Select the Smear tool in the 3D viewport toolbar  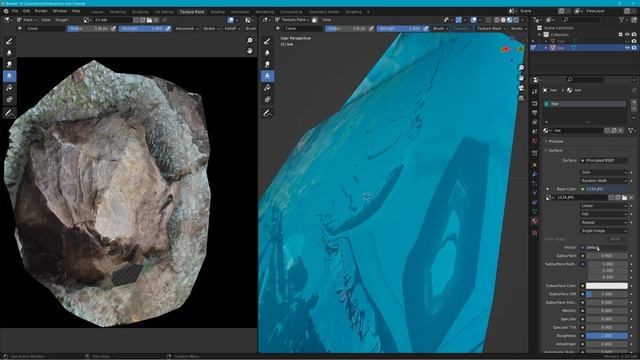pos(267,64)
